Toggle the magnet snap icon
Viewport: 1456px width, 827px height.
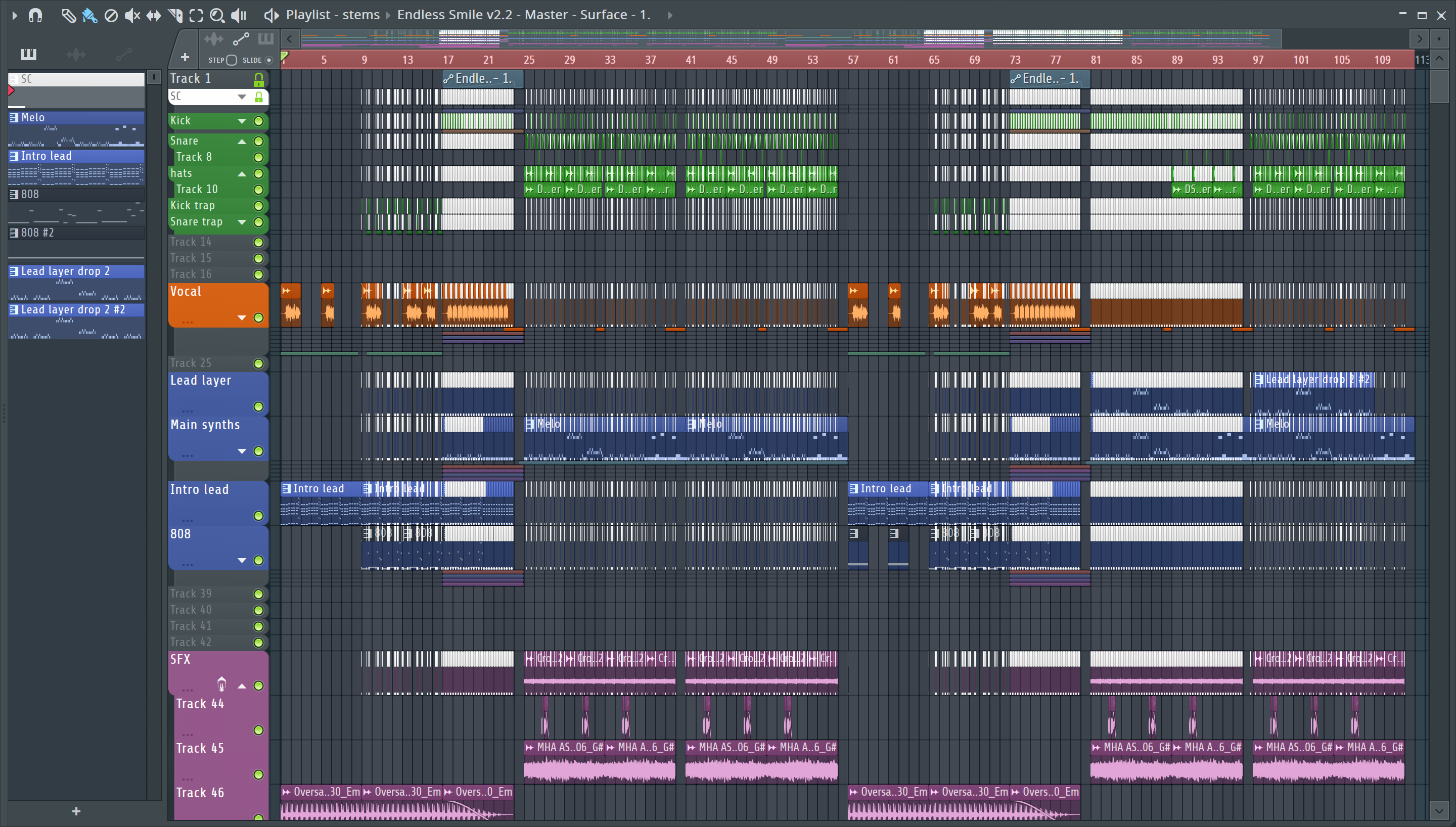[x=35, y=15]
